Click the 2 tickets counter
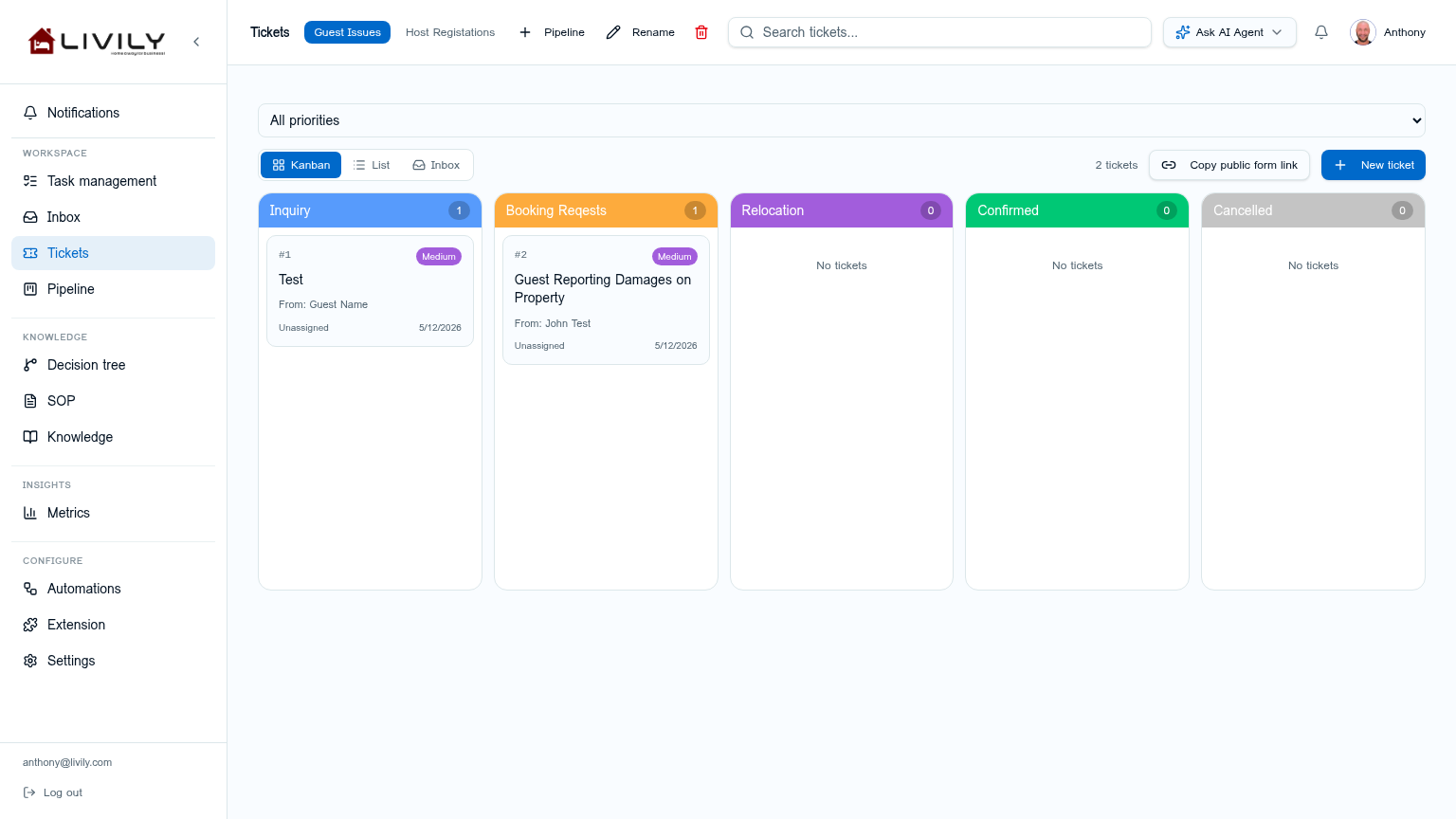 point(1117,165)
